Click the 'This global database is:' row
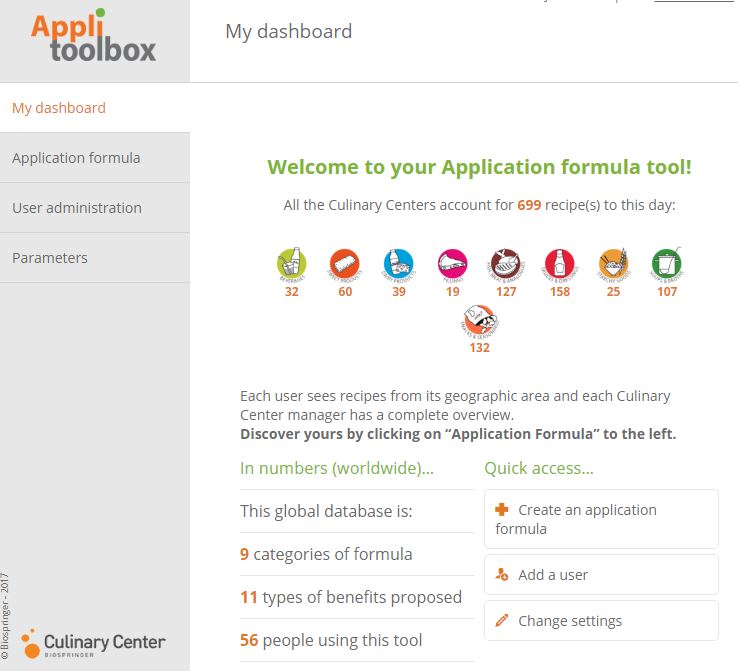 (357, 511)
